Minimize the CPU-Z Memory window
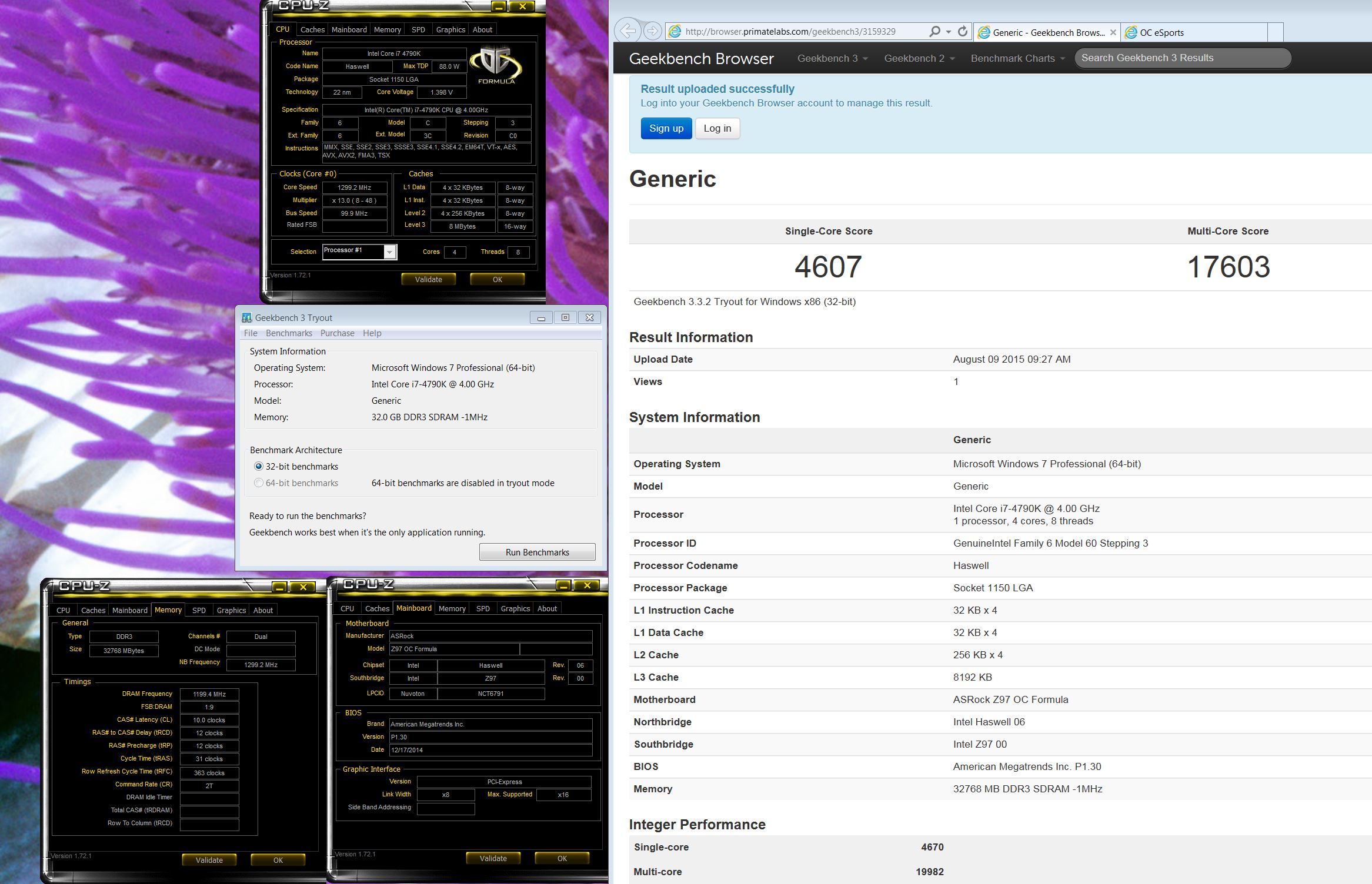Image resolution: width=1372 pixels, height=884 pixels. (279, 587)
